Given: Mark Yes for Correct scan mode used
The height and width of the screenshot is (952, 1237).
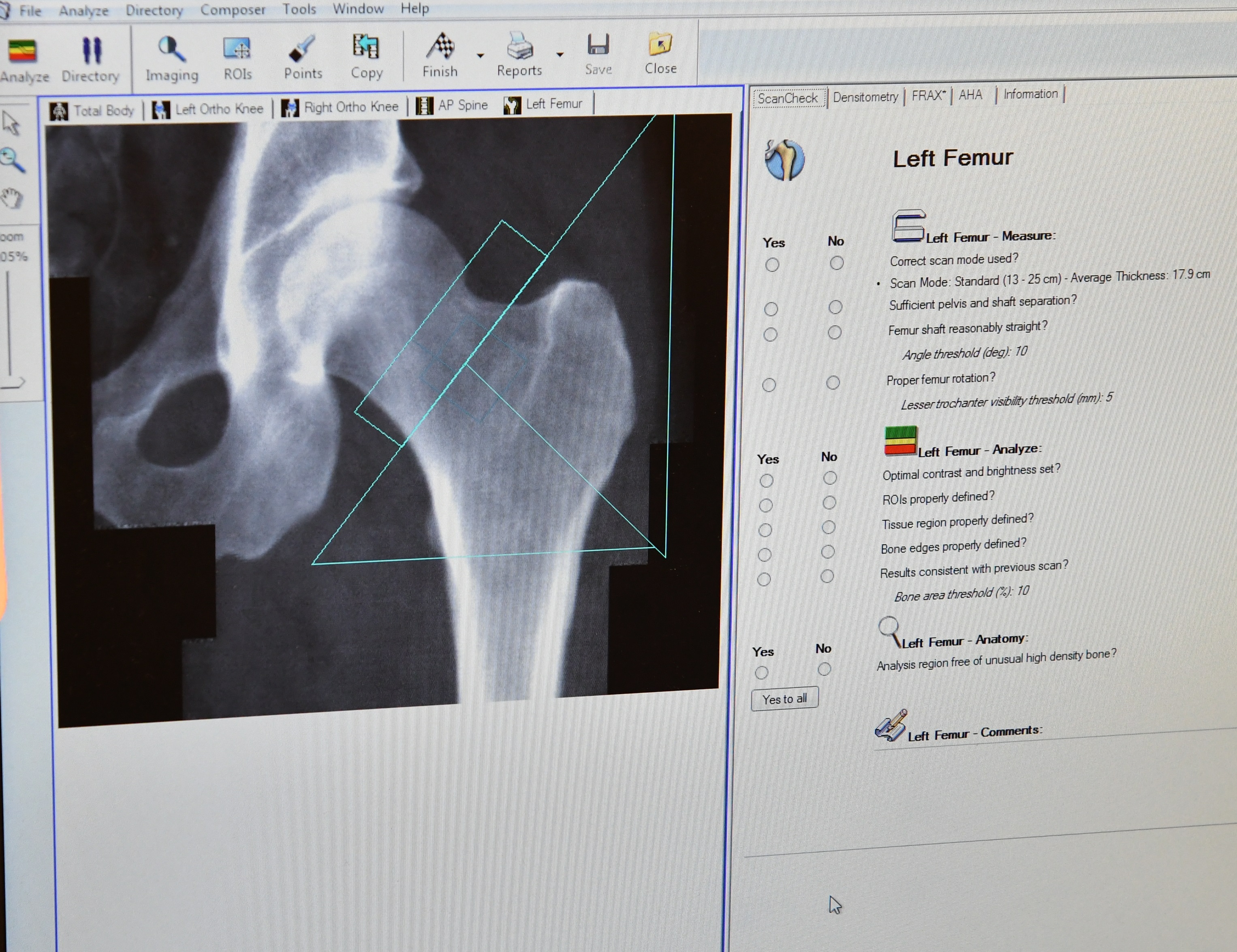Looking at the screenshot, I should pyautogui.click(x=771, y=265).
